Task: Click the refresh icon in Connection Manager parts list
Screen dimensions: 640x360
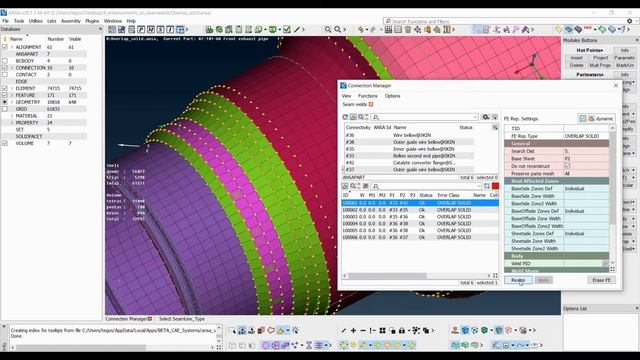Action: 345,117
